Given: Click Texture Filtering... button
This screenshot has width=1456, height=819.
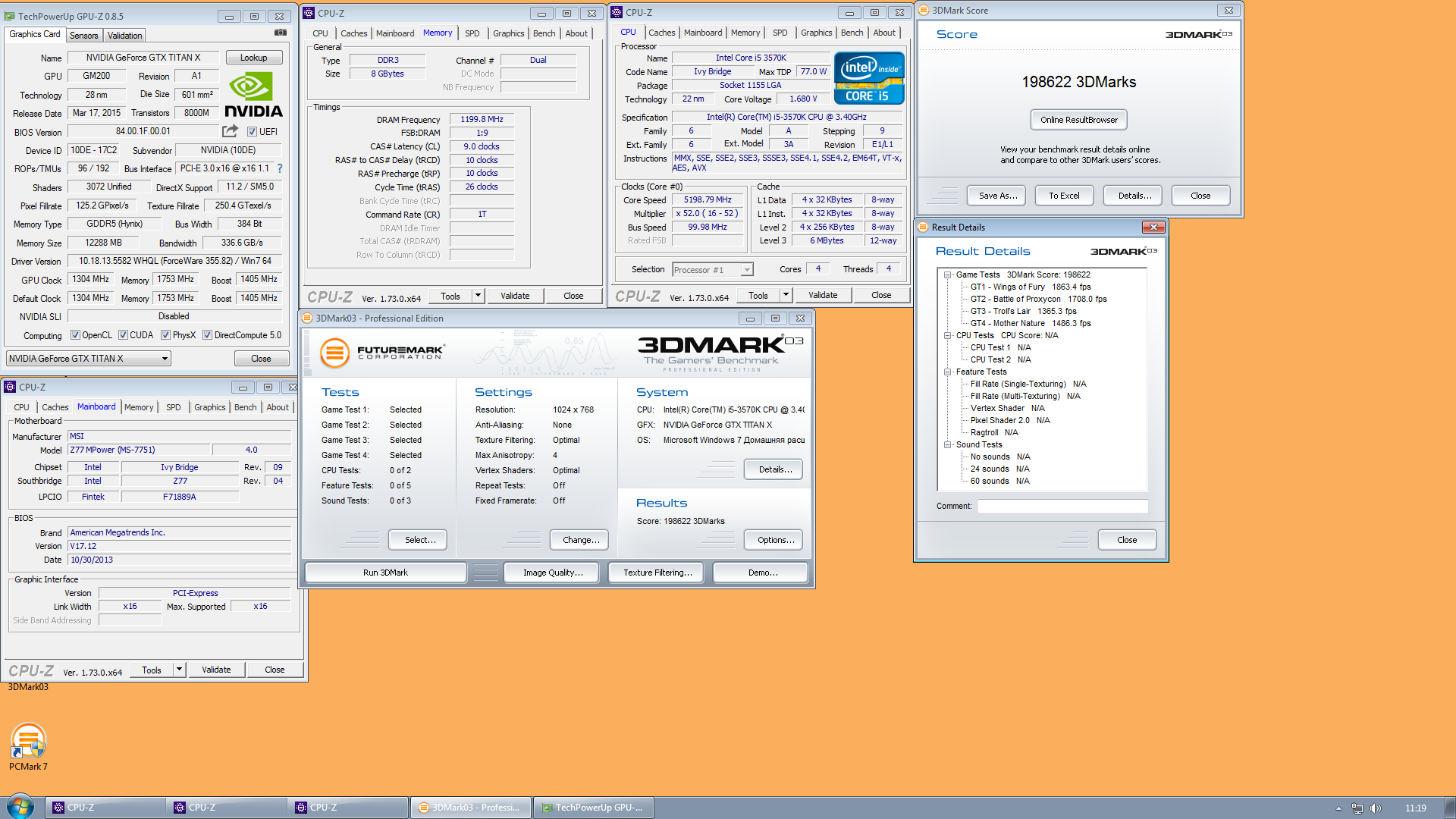Looking at the screenshot, I should [x=656, y=573].
